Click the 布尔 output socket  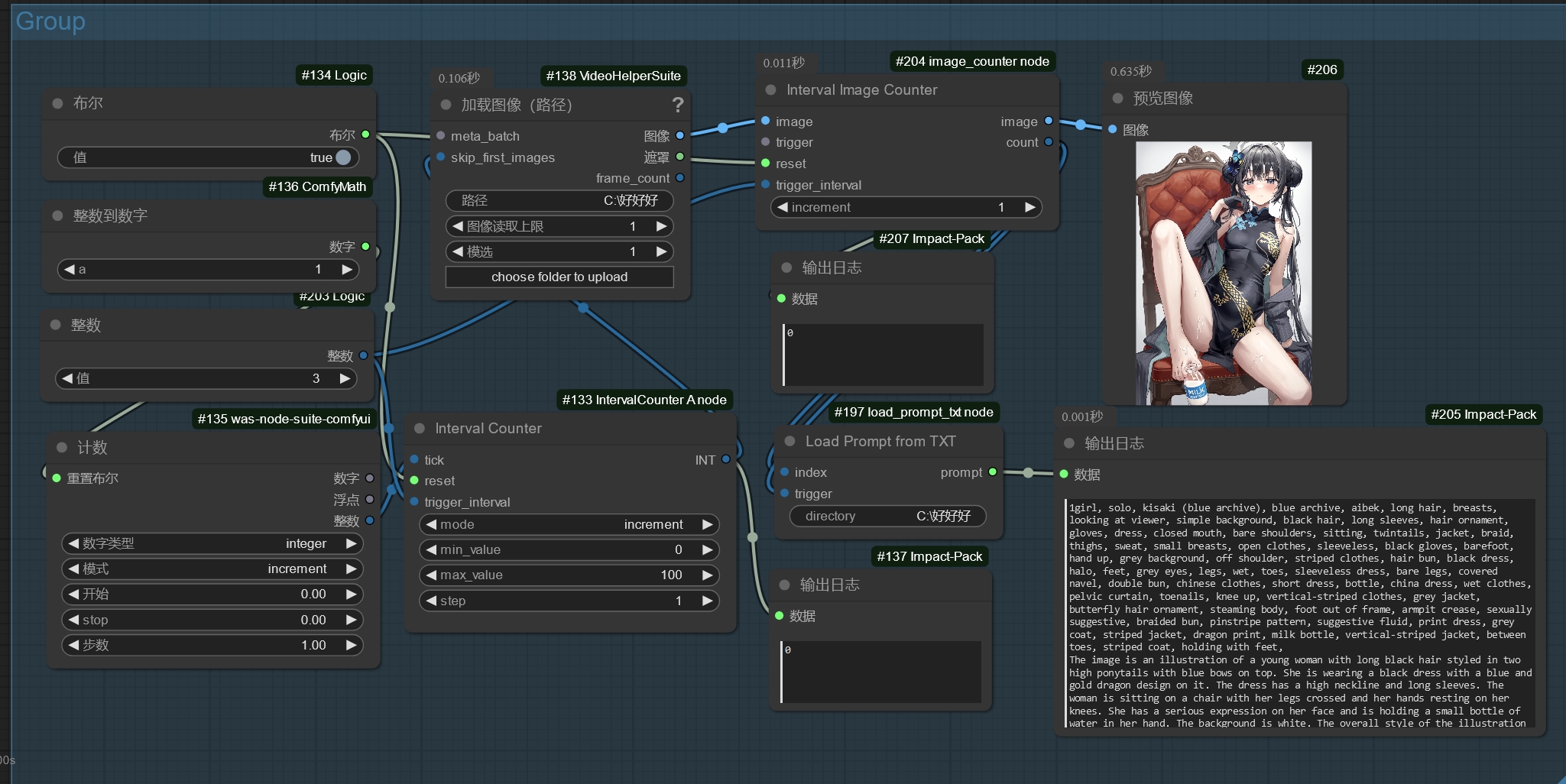[x=365, y=134]
